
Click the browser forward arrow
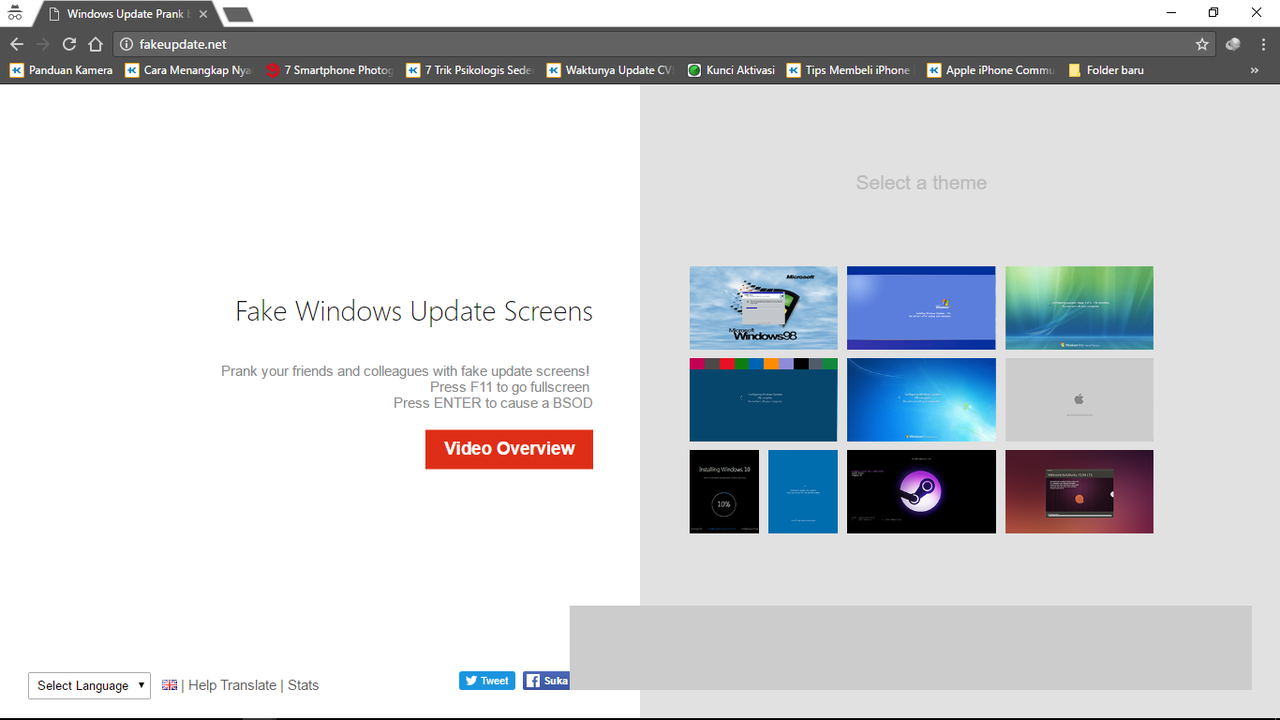pos(43,44)
